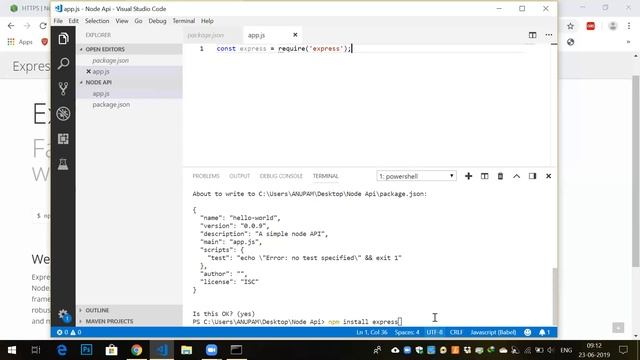The height and width of the screenshot is (360, 640).
Task: Open File Explorer from taskbar
Action: coord(187,350)
